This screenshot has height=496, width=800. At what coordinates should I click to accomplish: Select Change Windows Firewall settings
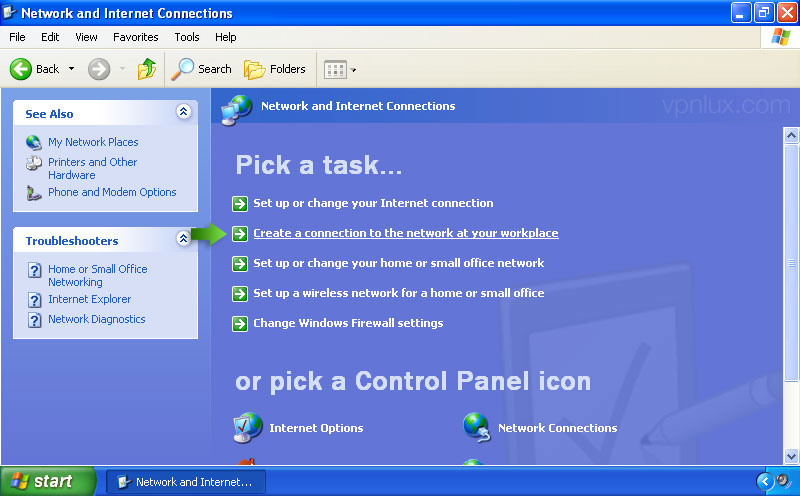coord(348,323)
